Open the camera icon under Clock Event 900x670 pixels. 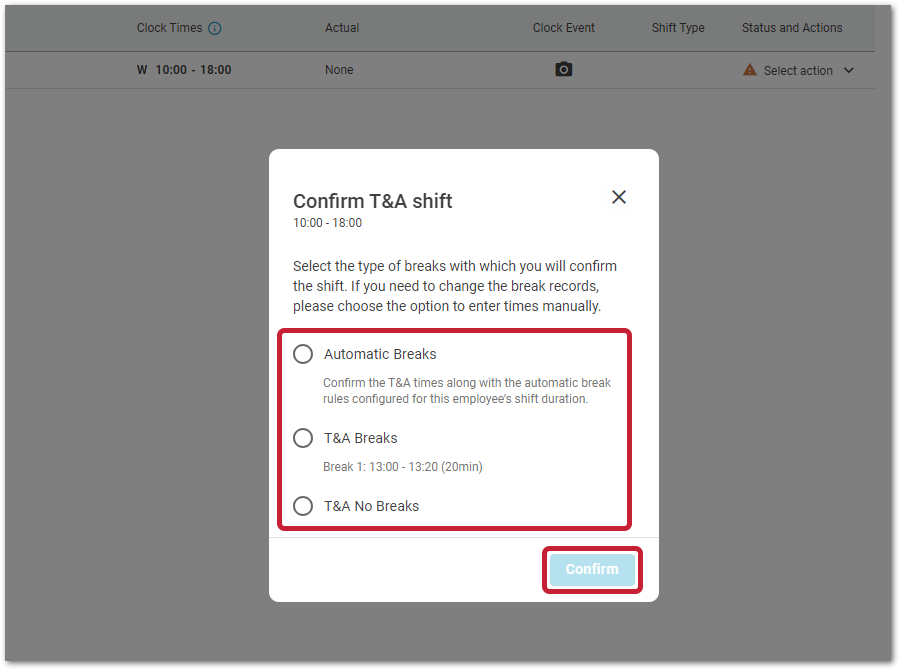click(x=564, y=70)
